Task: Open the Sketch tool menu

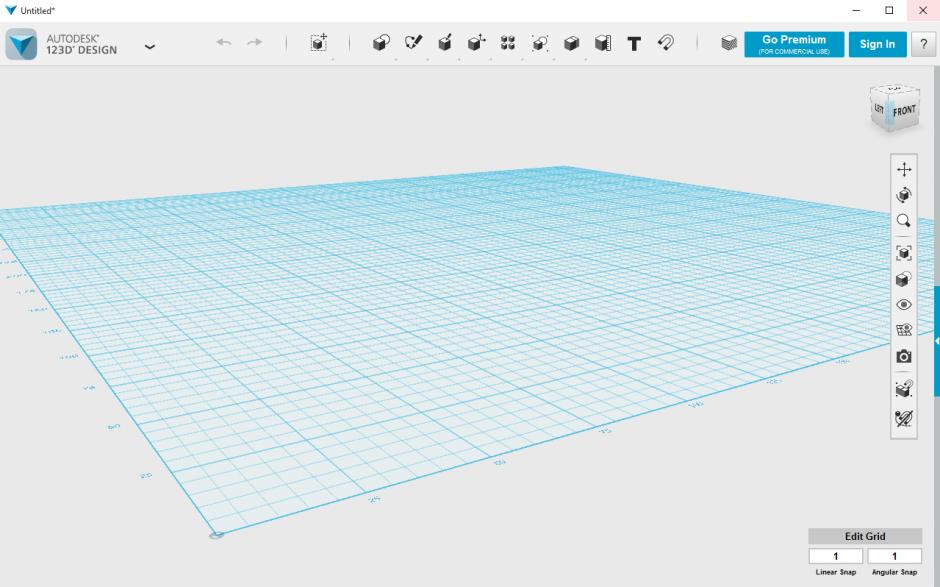Action: (x=413, y=43)
